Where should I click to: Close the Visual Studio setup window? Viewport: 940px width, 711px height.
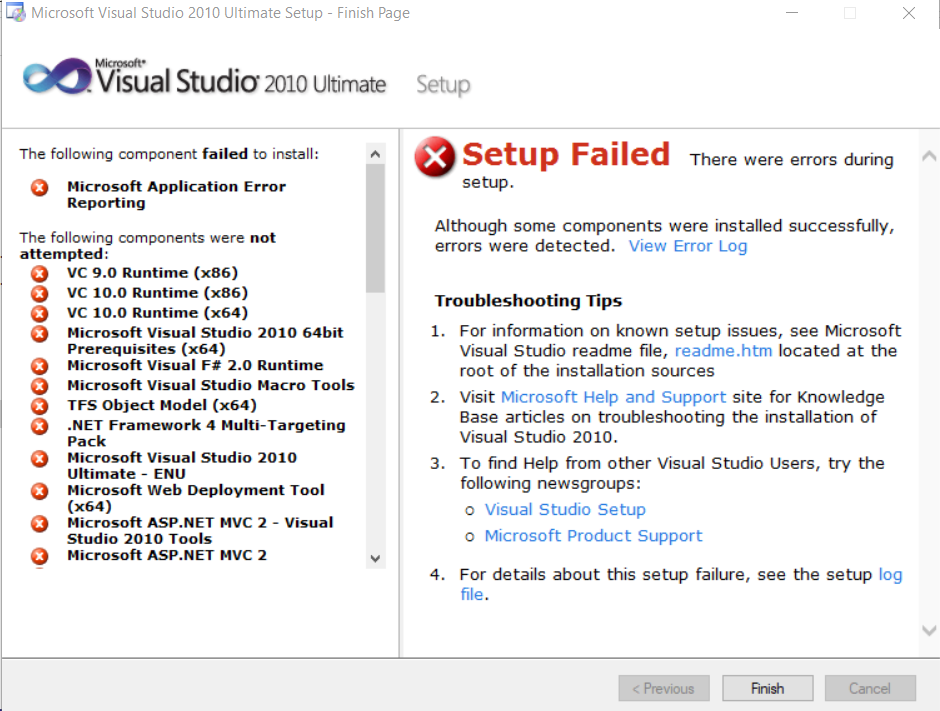pos(908,14)
